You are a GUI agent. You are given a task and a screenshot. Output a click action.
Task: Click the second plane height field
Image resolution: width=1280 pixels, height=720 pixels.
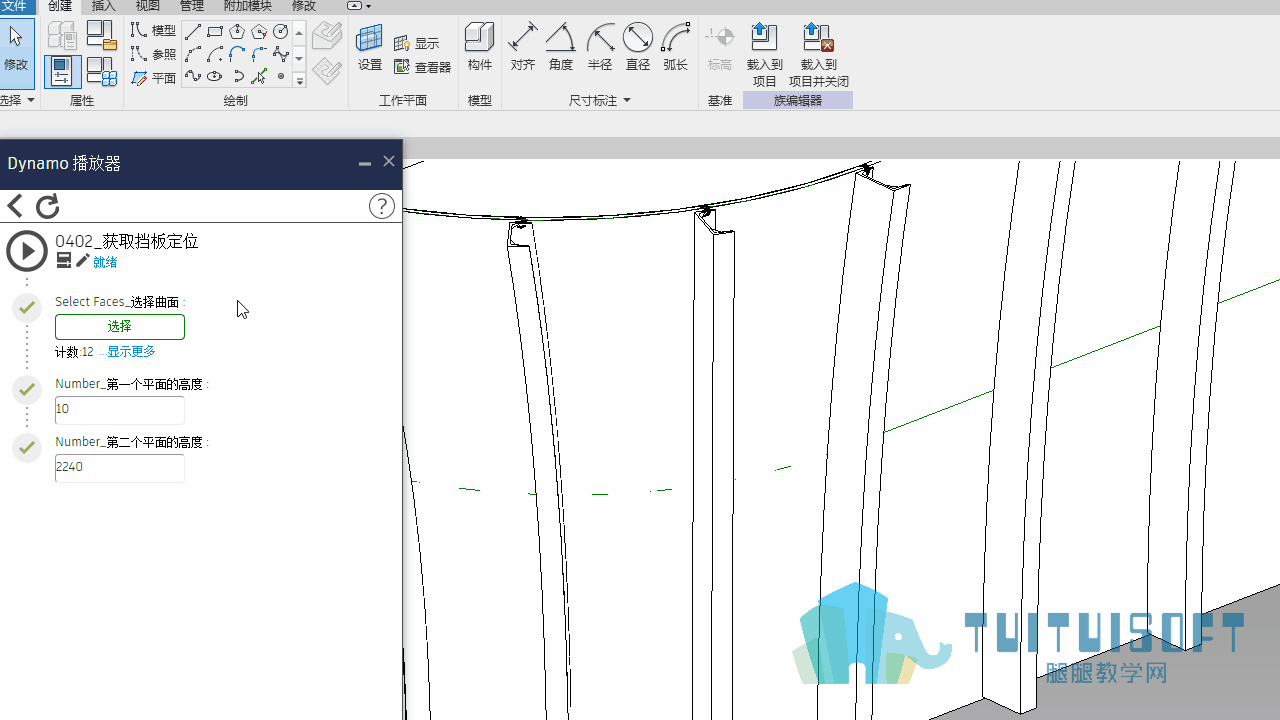pyautogui.click(x=120, y=467)
